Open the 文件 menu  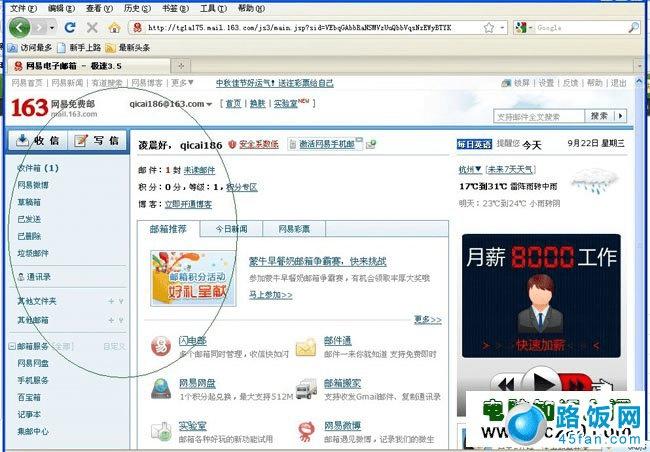point(24,8)
